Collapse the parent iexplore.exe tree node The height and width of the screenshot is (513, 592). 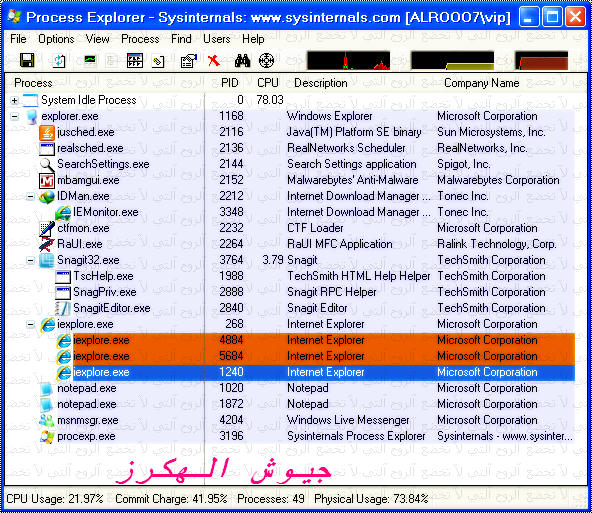tap(31, 324)
